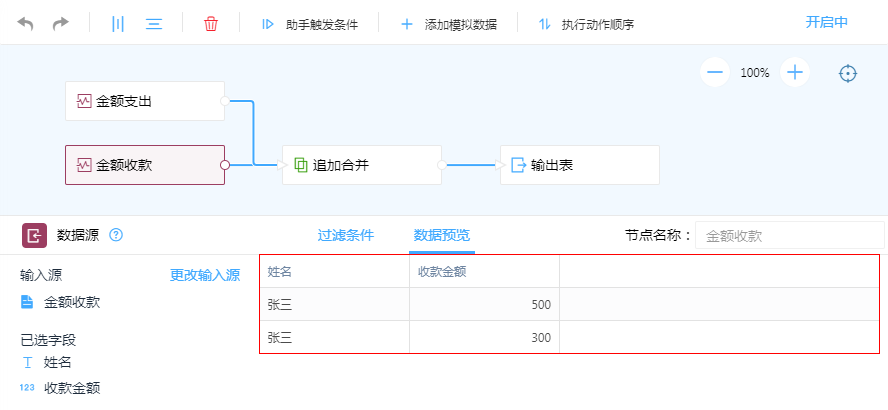Click the vertical align icon
888x410 pixels.
(118, 23)
